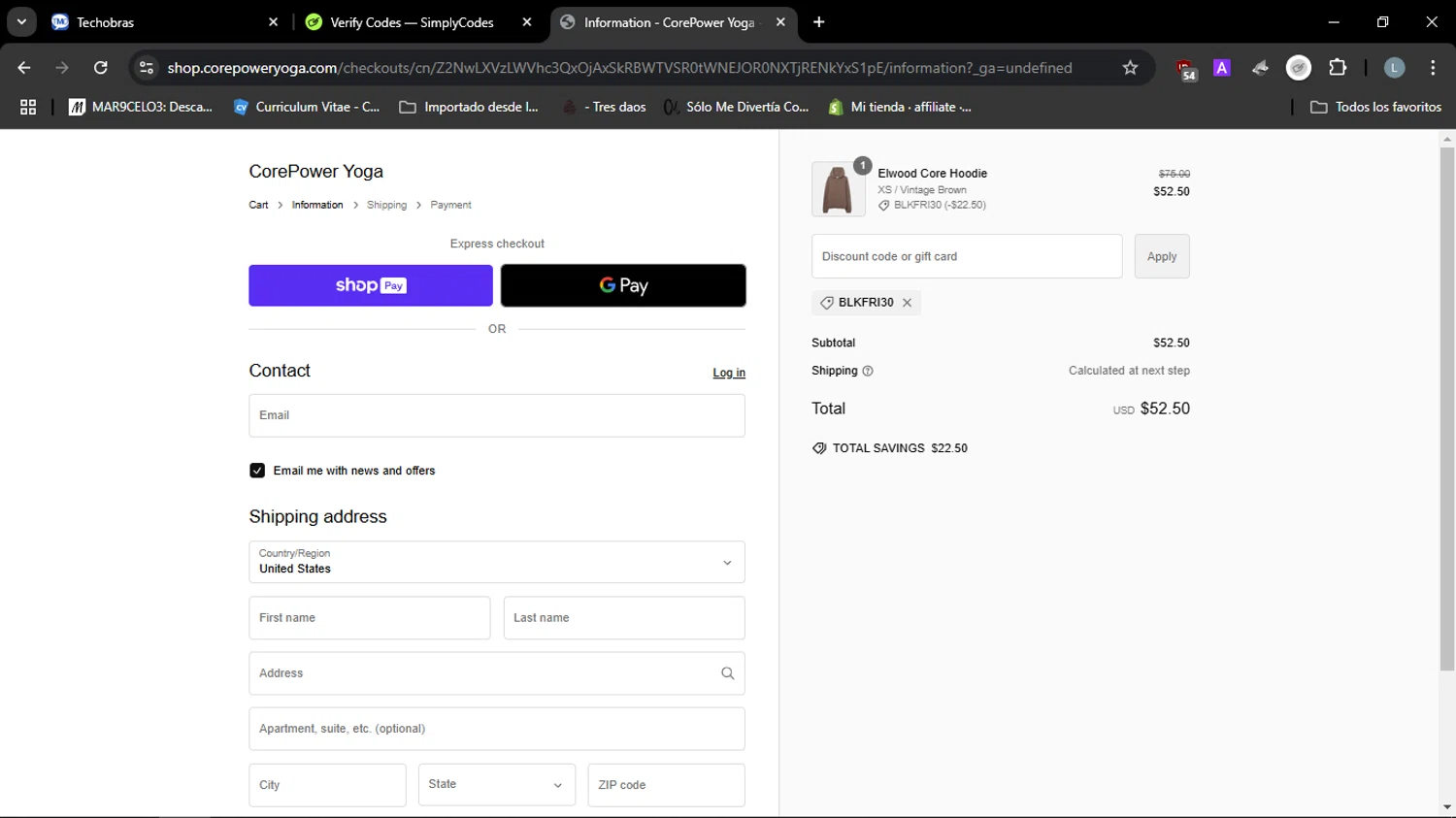Open the Curriculum Vitae bookmark
The image size is (1456, 818).
(x=307, y=107)
